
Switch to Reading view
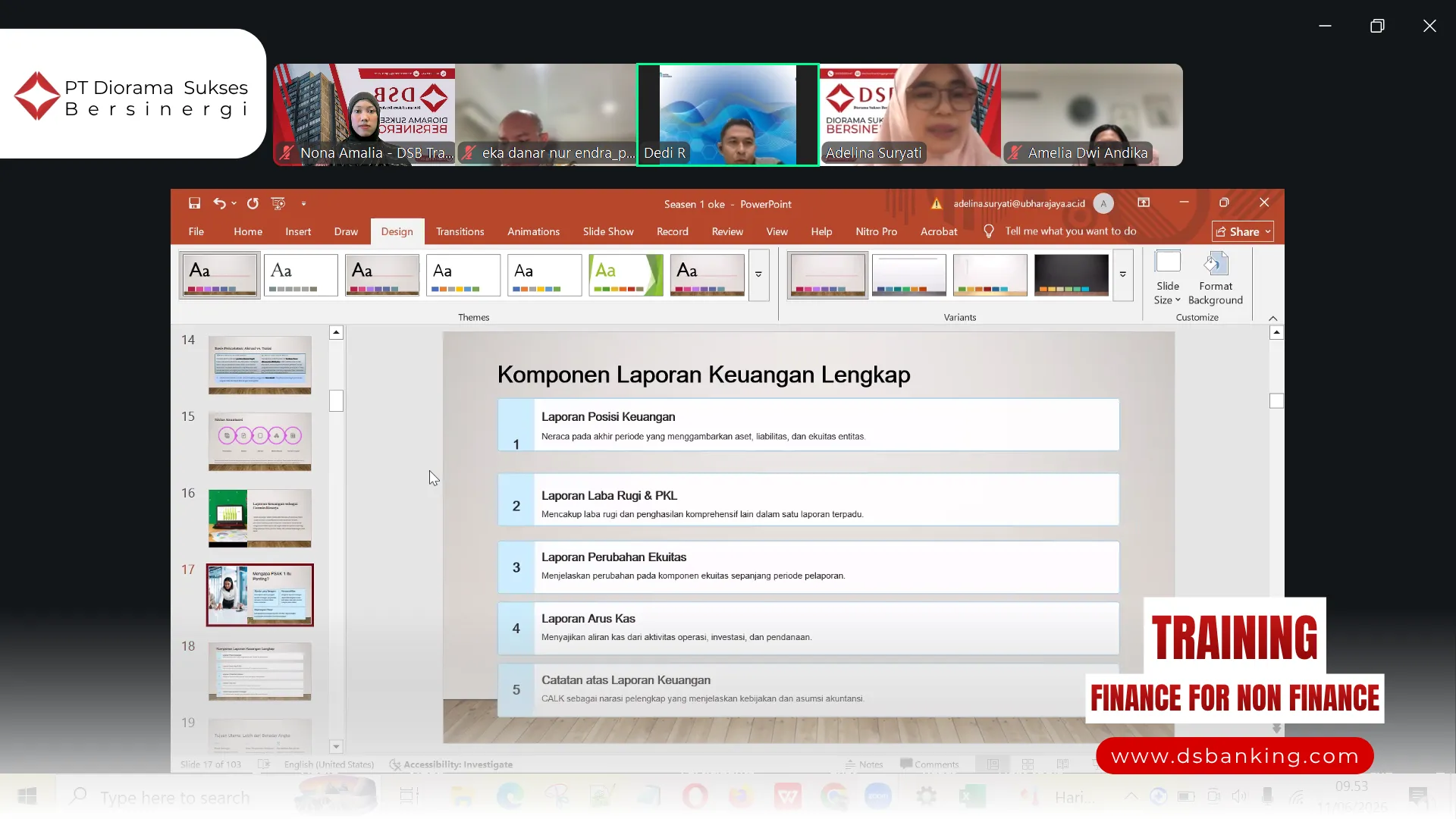1062,764
